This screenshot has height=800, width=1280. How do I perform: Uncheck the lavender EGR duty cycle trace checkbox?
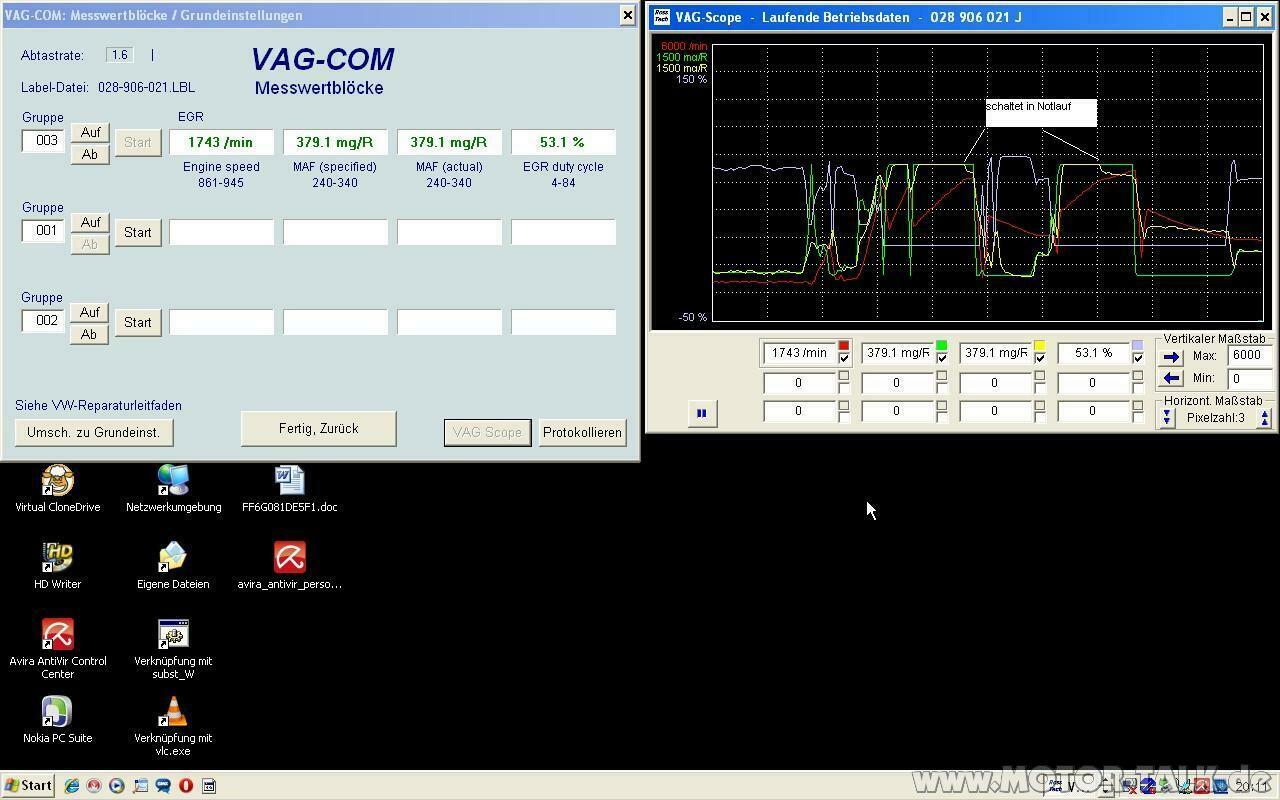tap(1137, 358)
